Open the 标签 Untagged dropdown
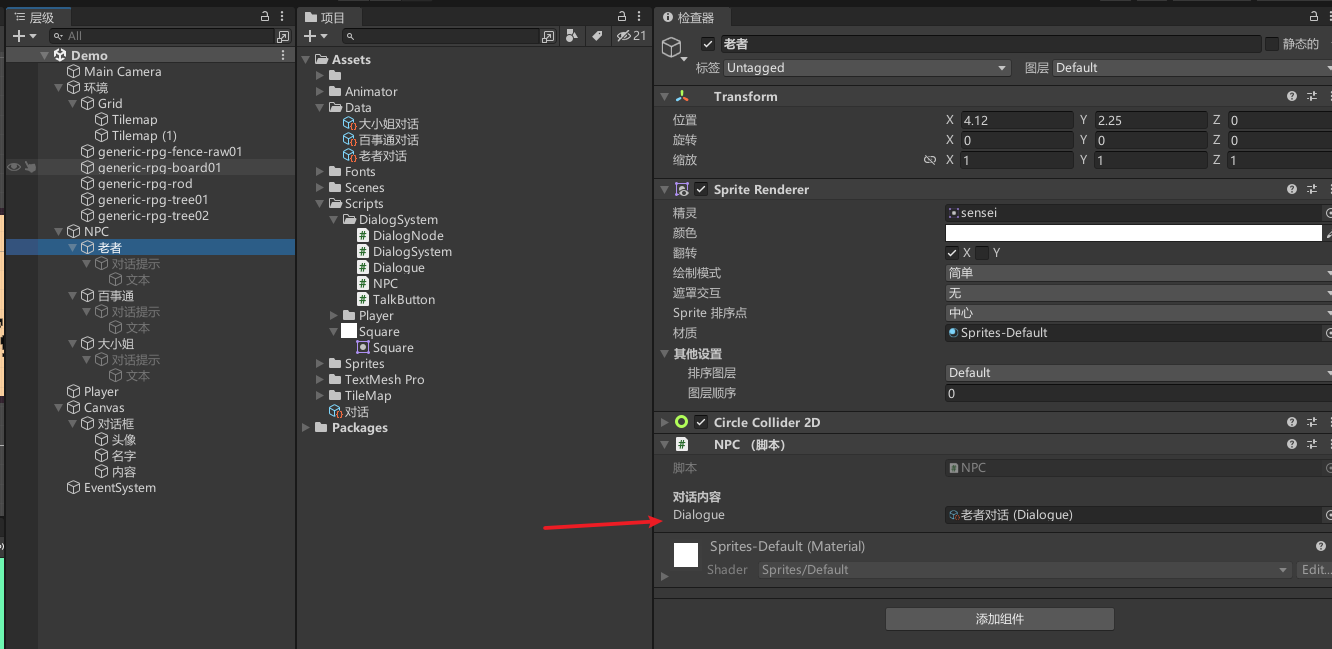This screenshot has width=1332, height=649. point(867,68)
